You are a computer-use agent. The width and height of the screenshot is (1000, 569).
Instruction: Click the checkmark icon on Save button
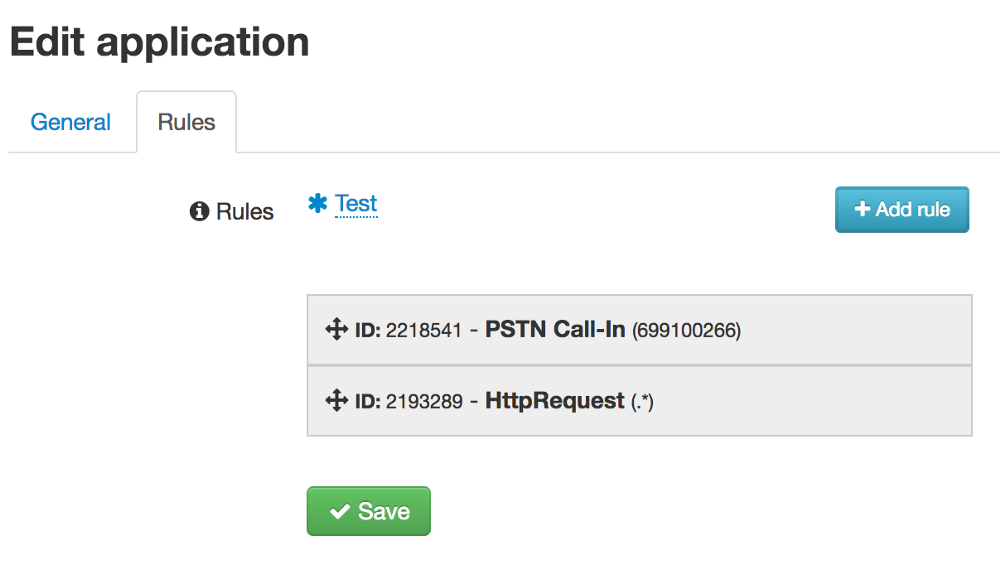pyautogui.click(x=340, y=511)
